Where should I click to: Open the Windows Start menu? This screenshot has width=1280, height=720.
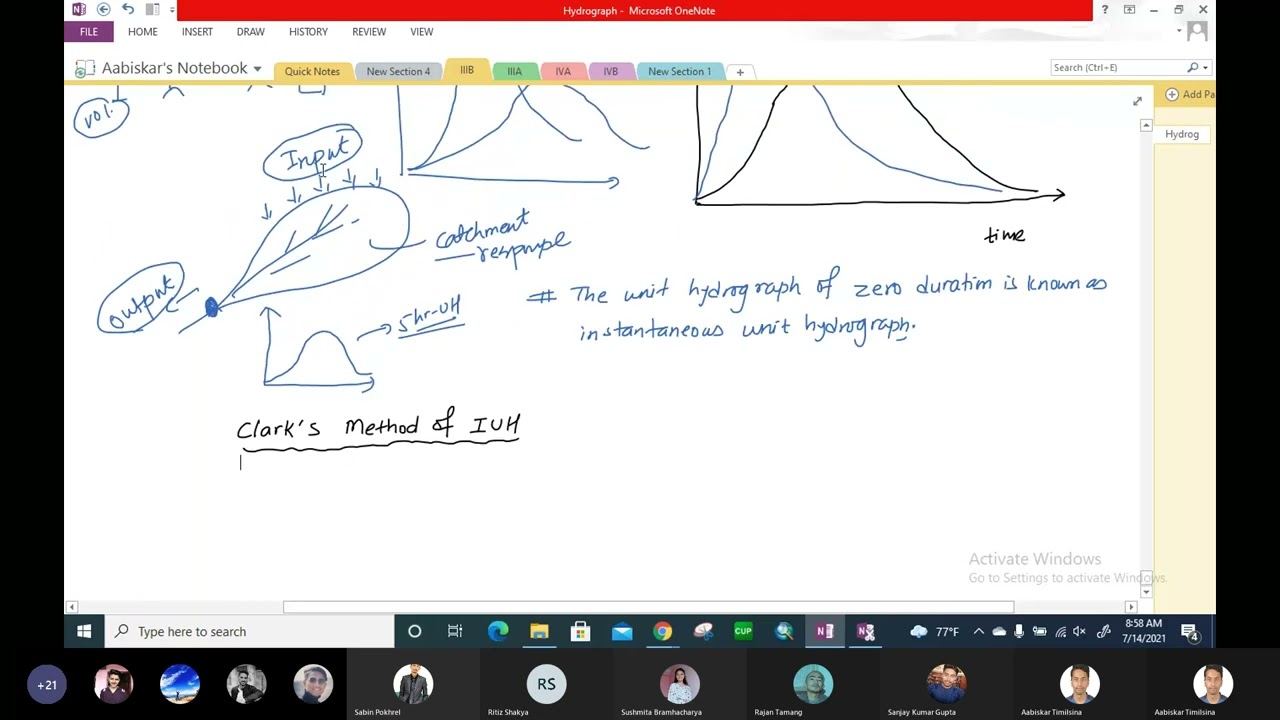[84, 631]
